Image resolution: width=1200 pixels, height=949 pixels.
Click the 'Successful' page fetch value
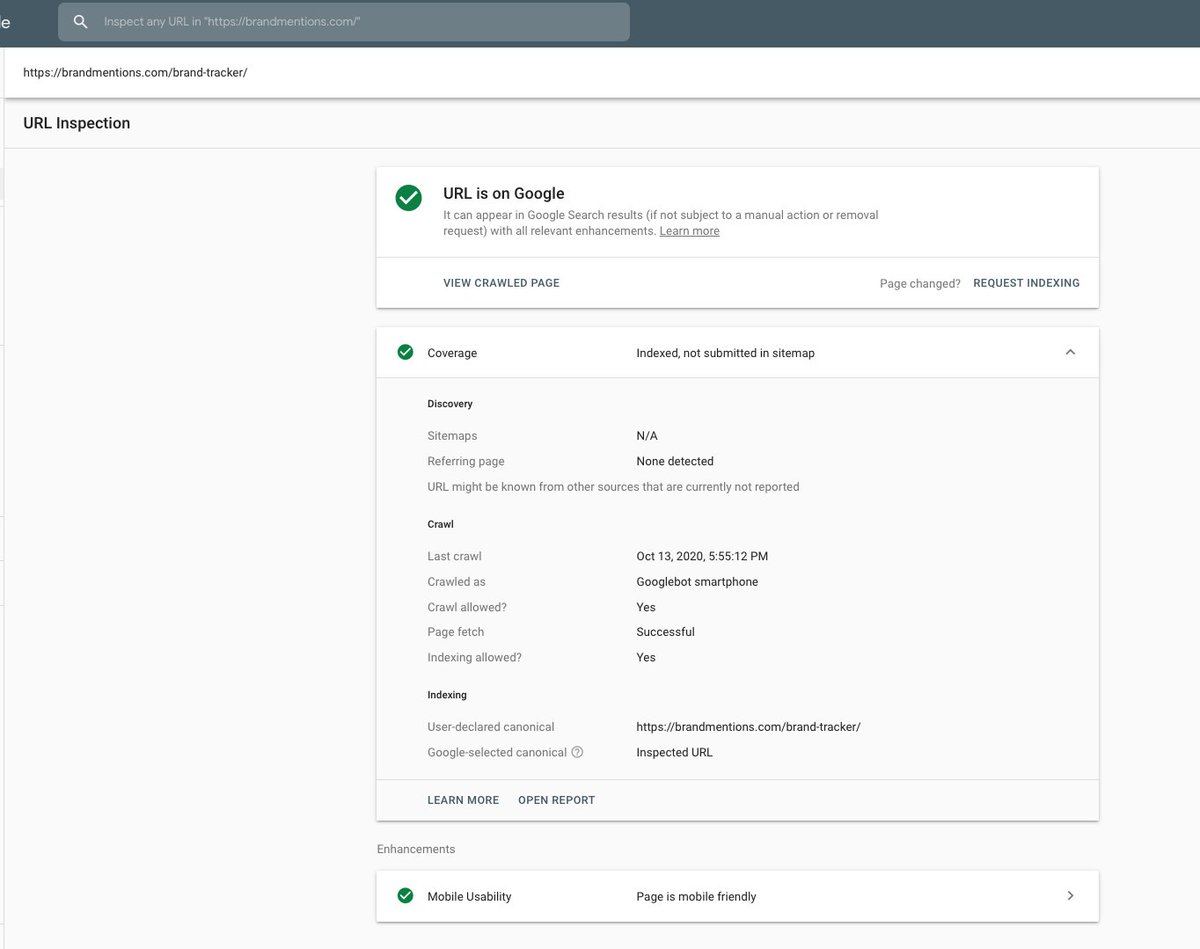click(x=665, y=632)
